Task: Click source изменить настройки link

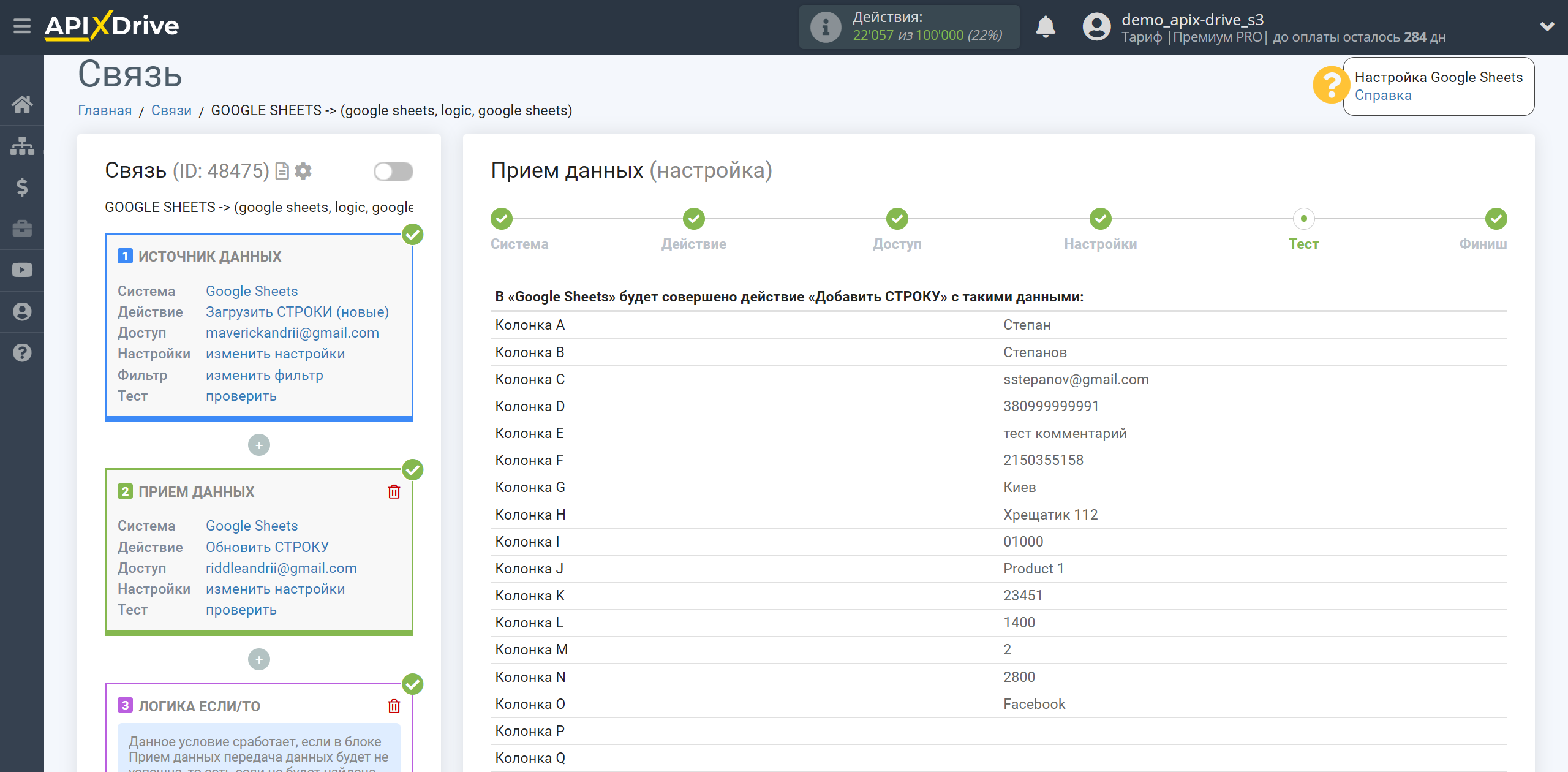Action: pyautogui.click(x=276, y=354)
